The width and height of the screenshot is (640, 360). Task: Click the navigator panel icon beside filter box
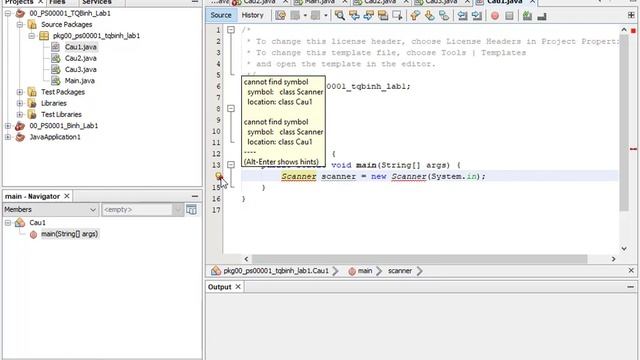coord(191,209)
